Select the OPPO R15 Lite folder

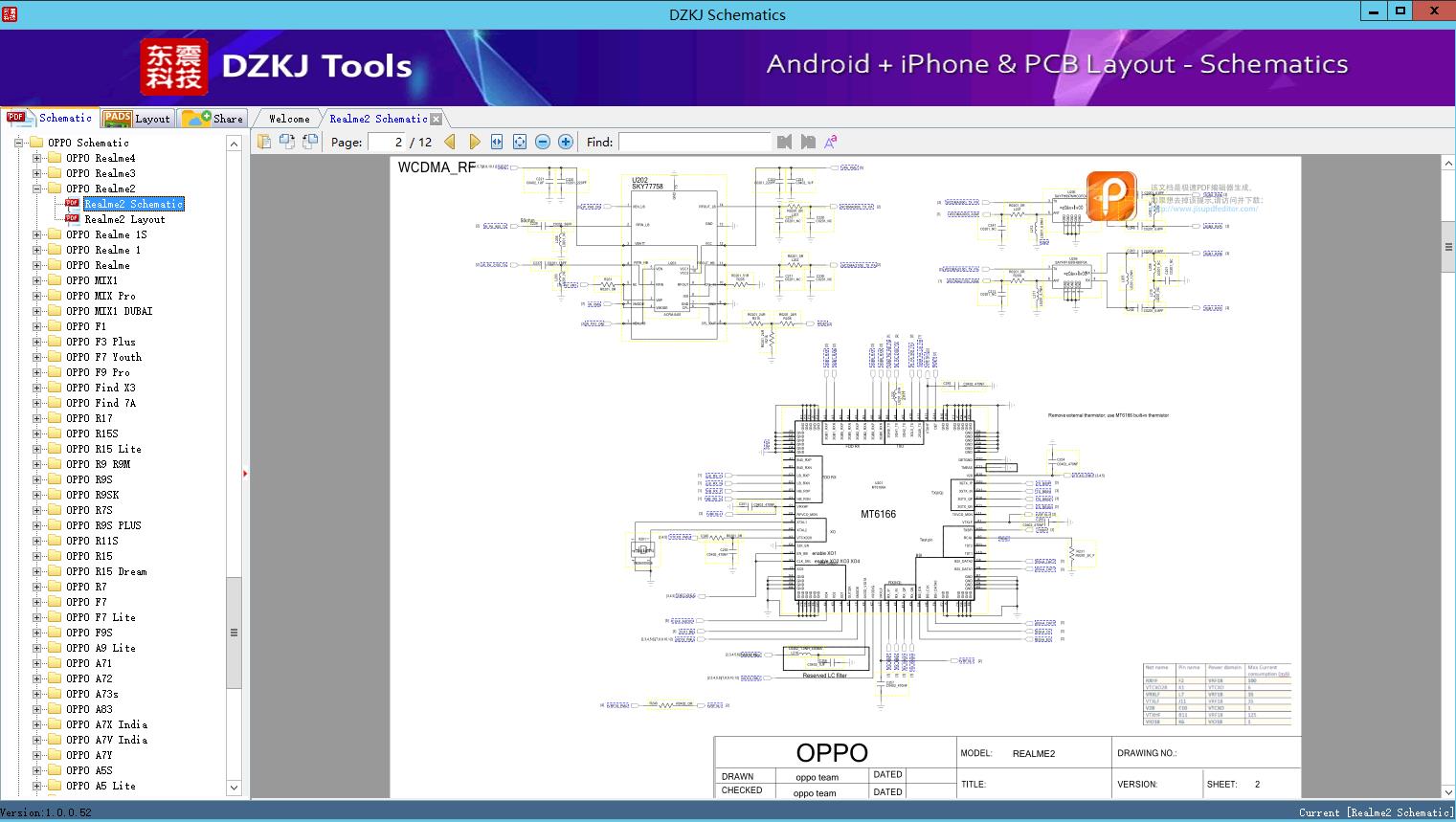103,449
